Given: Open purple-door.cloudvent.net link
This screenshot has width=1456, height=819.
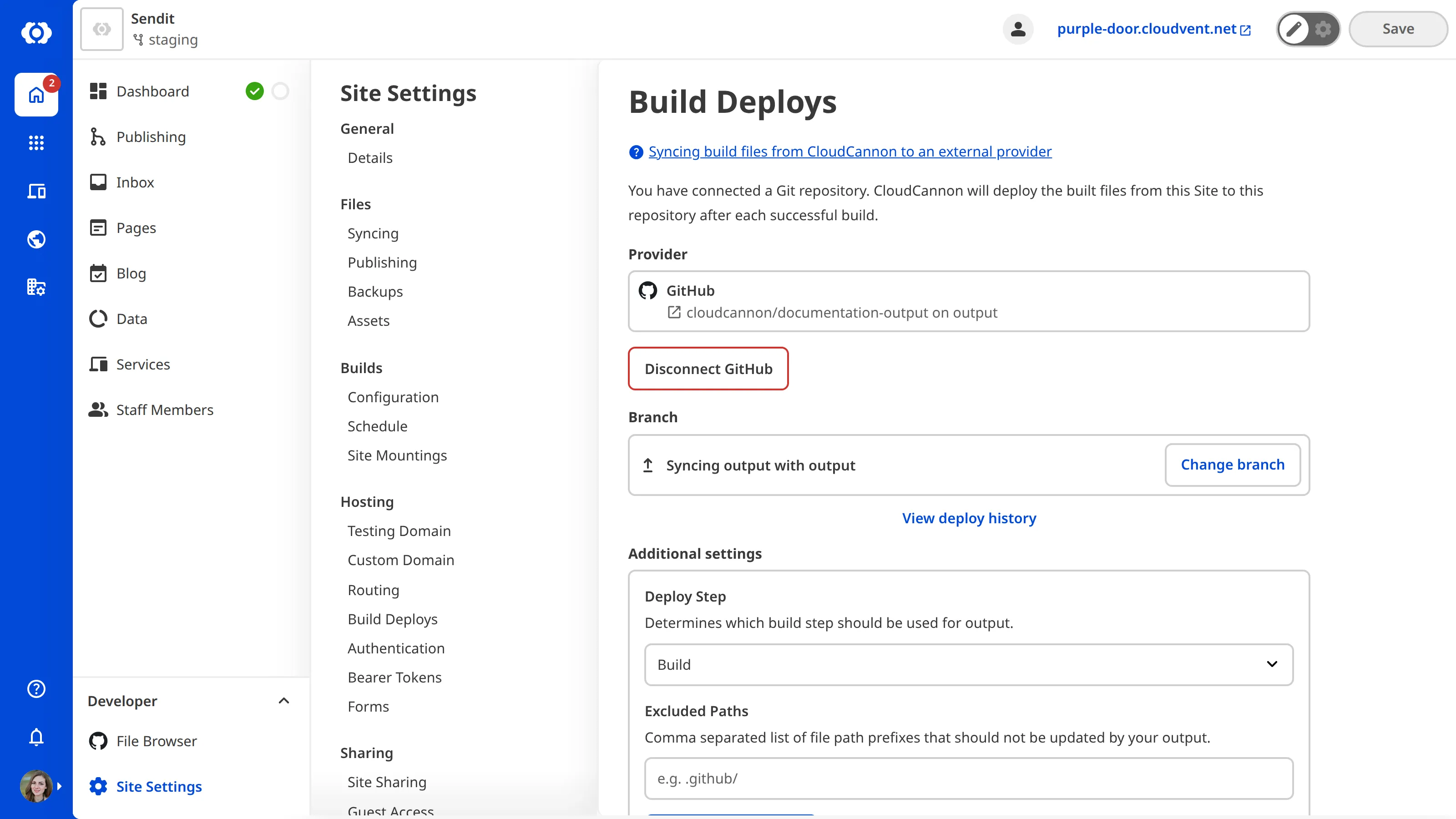Looking at the screenshot, I should tap(1153, 29).
